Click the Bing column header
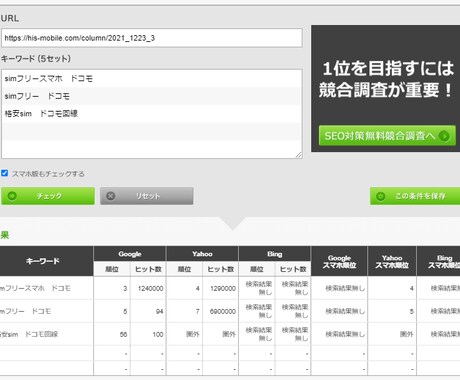This screenshot has height=380, width=460. pyautogui.click(x=274, y=254)
